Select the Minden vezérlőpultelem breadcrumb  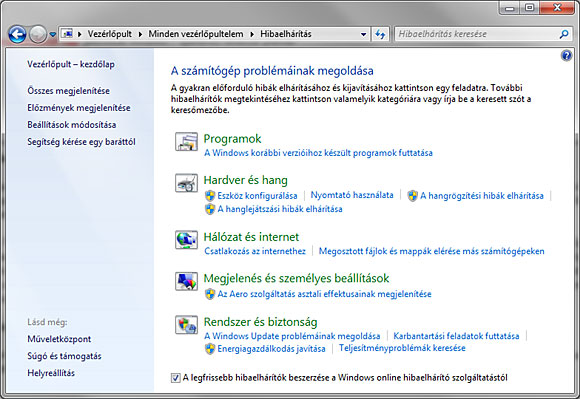tap(196, 34)
